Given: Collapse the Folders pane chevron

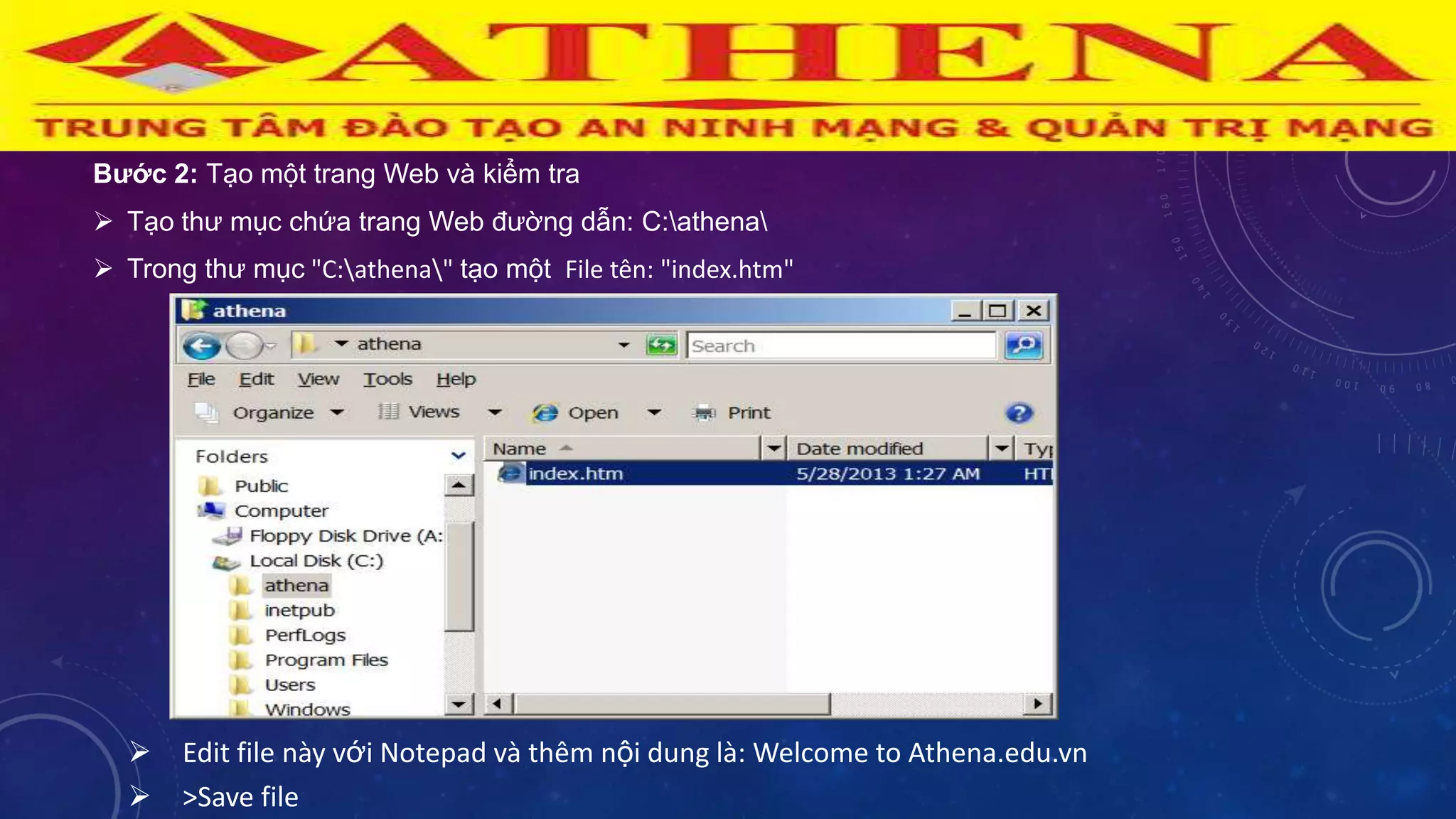Looking at the screenshot, I should click(459, 456).
